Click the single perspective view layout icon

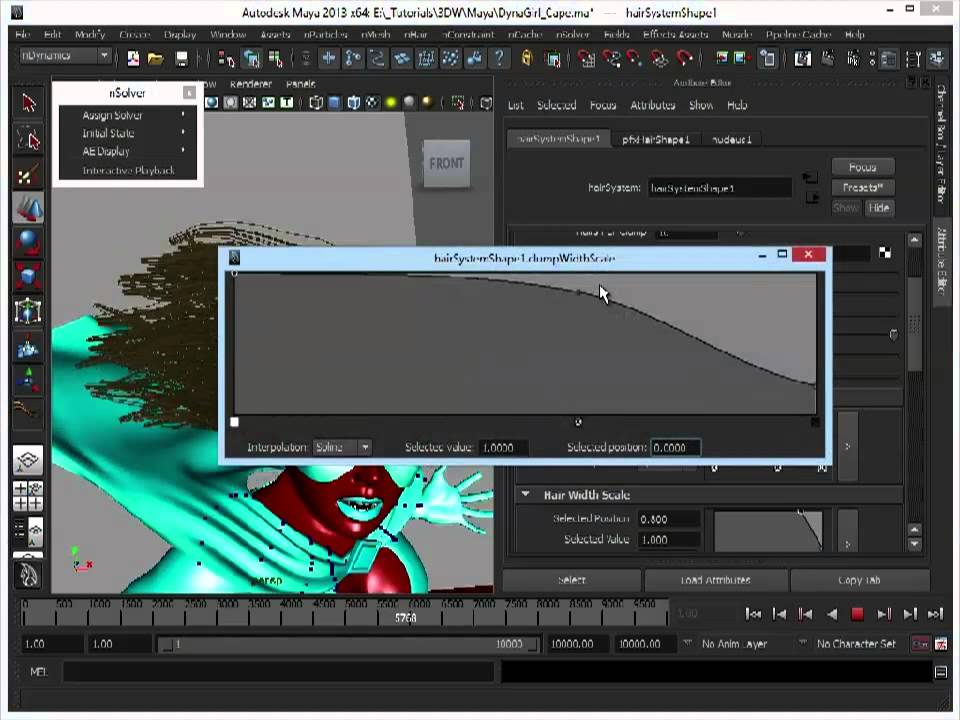28,460
